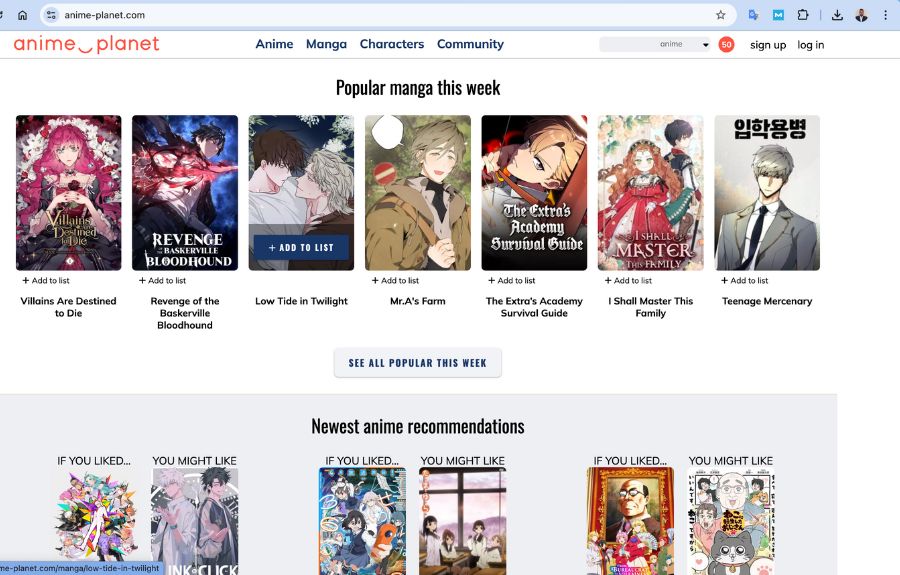Add Teenage Mercenary to list
Viewport: 900px width, 575px height.
745,281
